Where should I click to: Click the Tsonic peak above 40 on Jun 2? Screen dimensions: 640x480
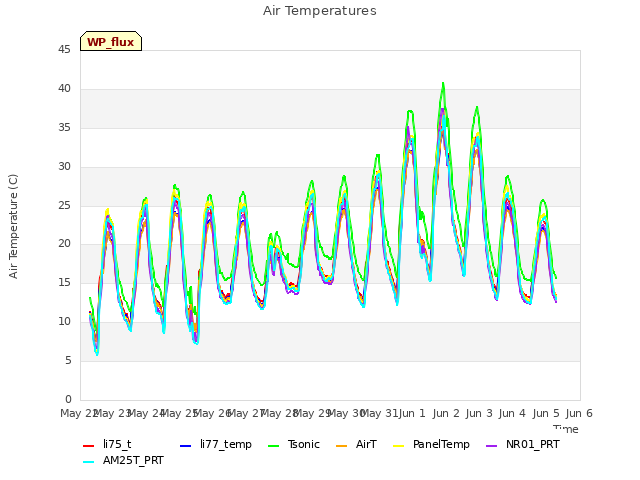(x=443, y=83)
